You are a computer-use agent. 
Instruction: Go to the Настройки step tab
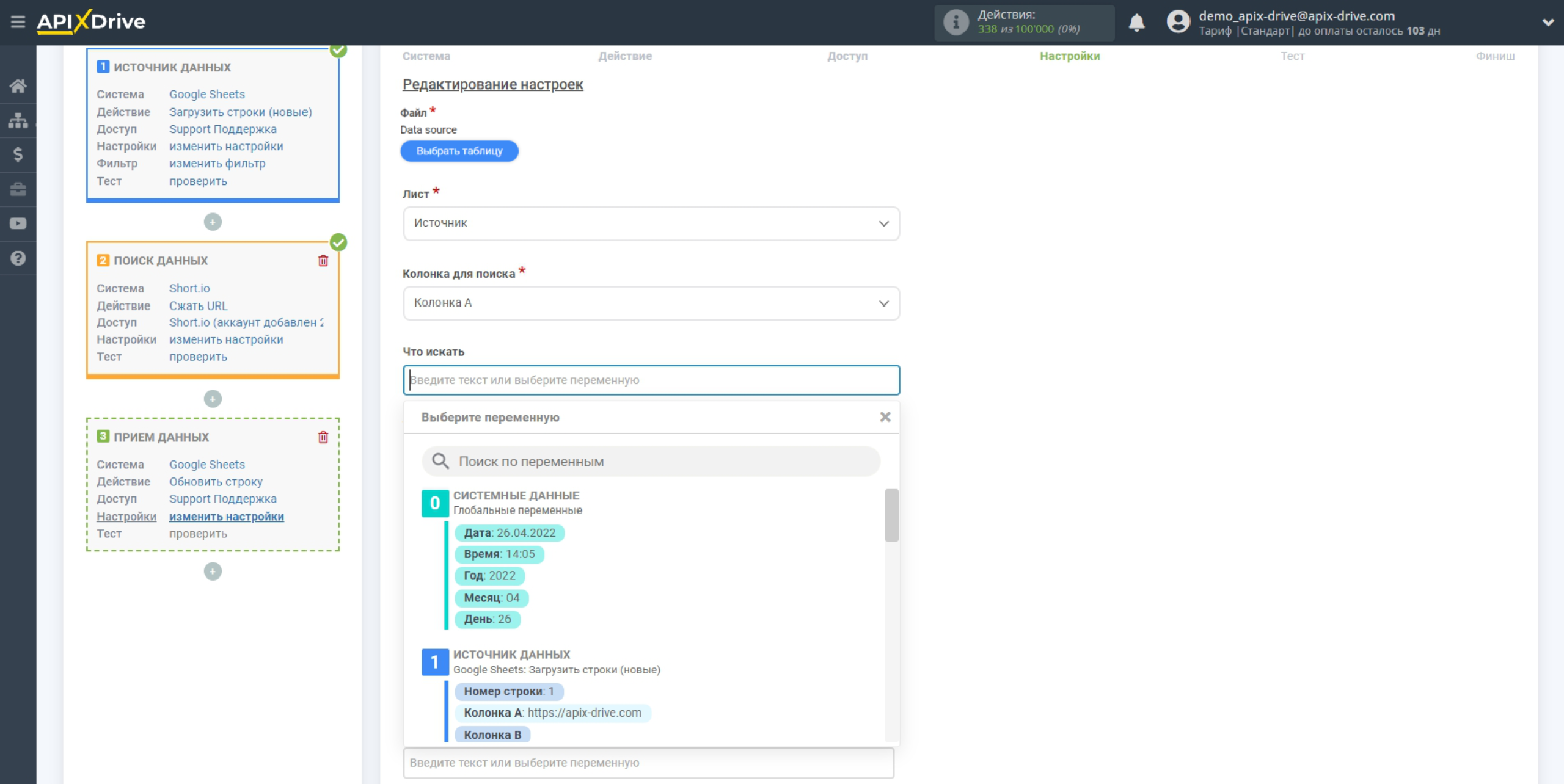pyautogui.click(x=1070, y=56)
